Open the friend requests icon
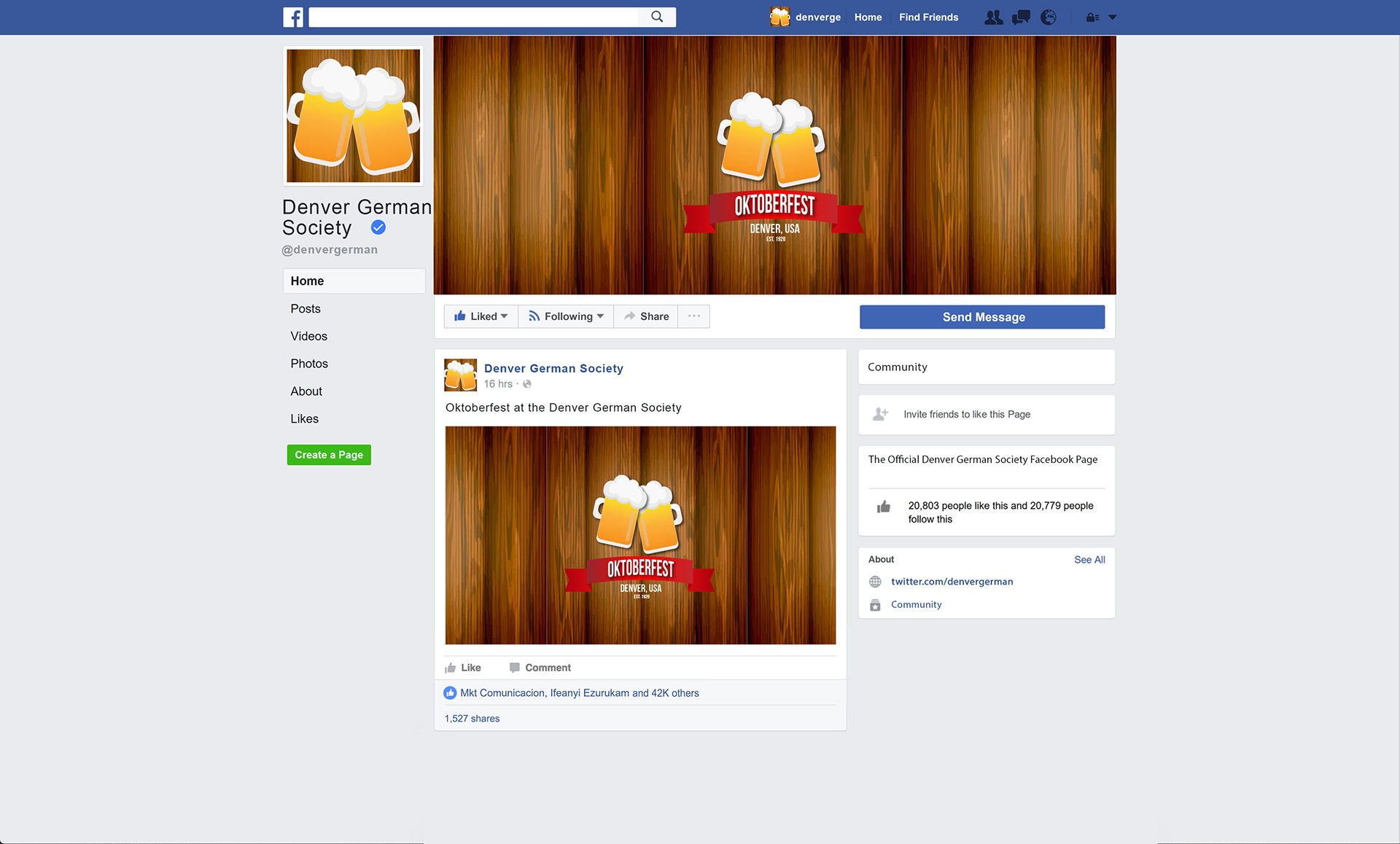 (993, 17)
